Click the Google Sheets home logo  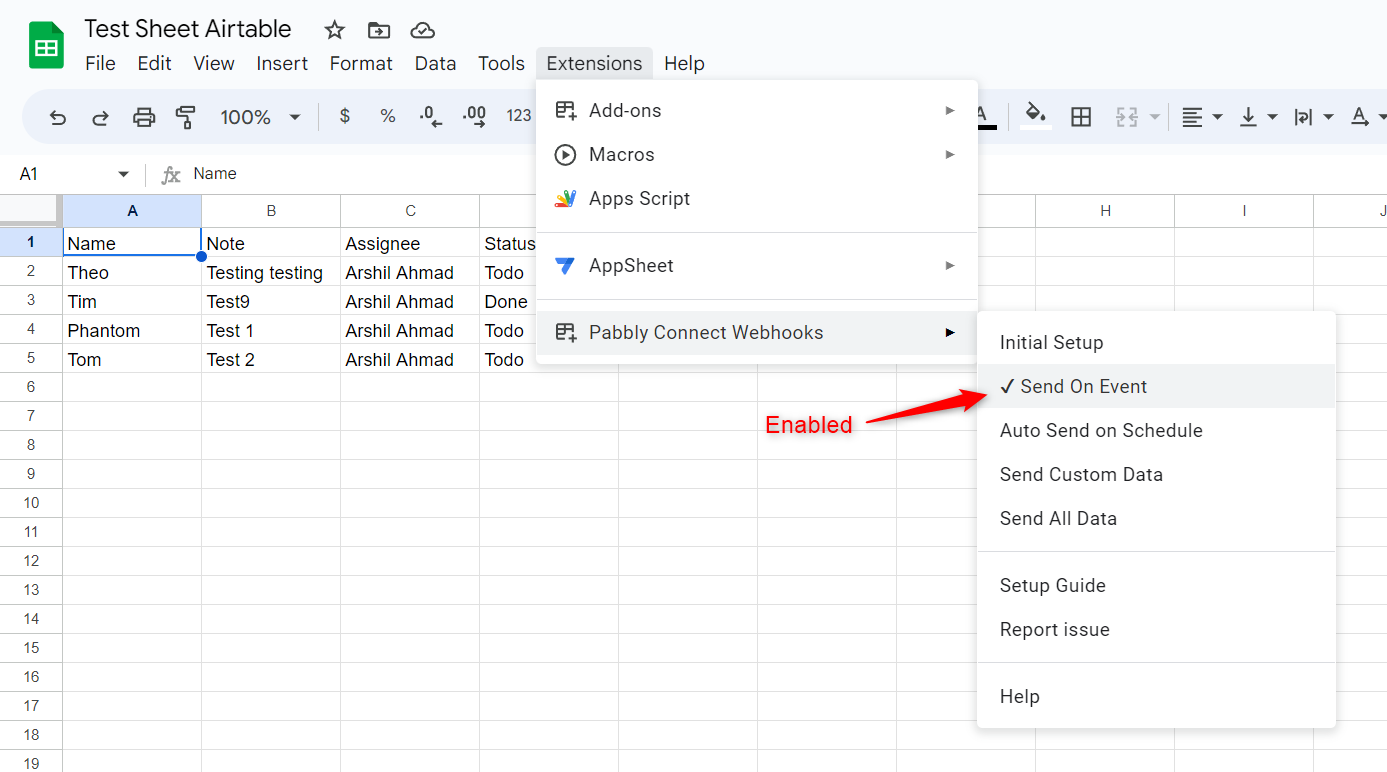[46, 46]
